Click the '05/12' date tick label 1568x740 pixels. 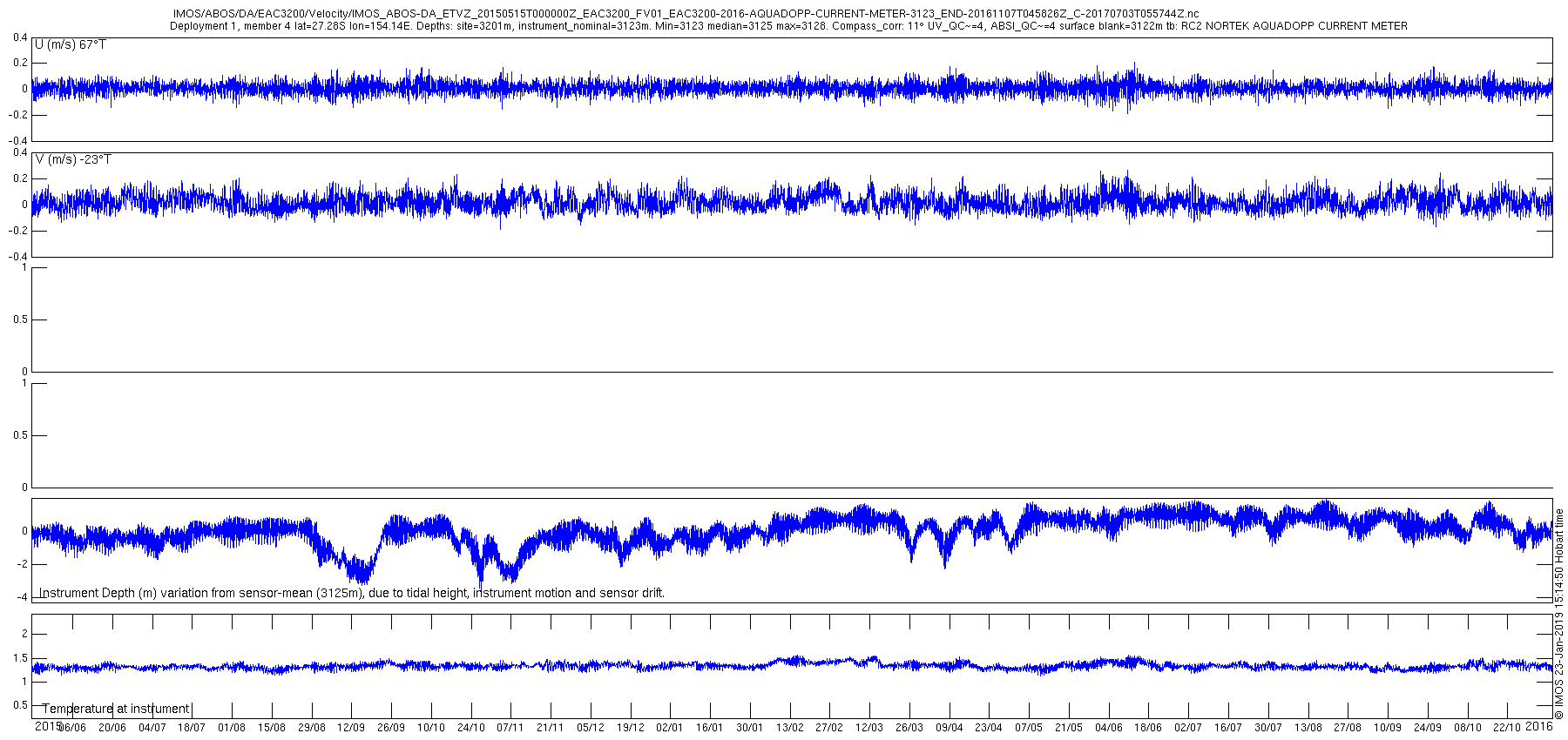pyautogui.click(x=591, y=728)
